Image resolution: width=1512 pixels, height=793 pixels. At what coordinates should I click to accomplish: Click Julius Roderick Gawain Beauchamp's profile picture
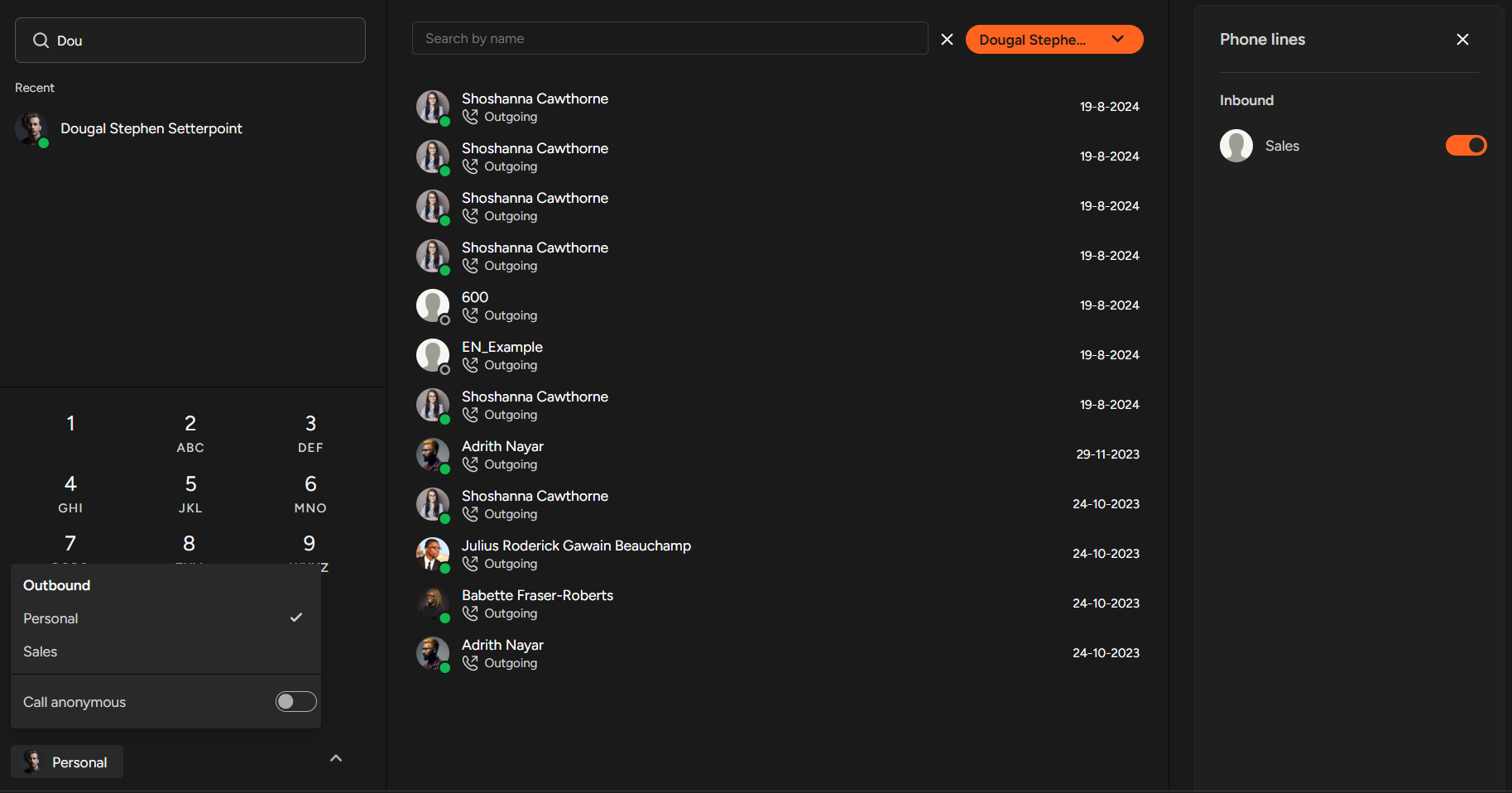pyautogui.click(x=432, y=554)
